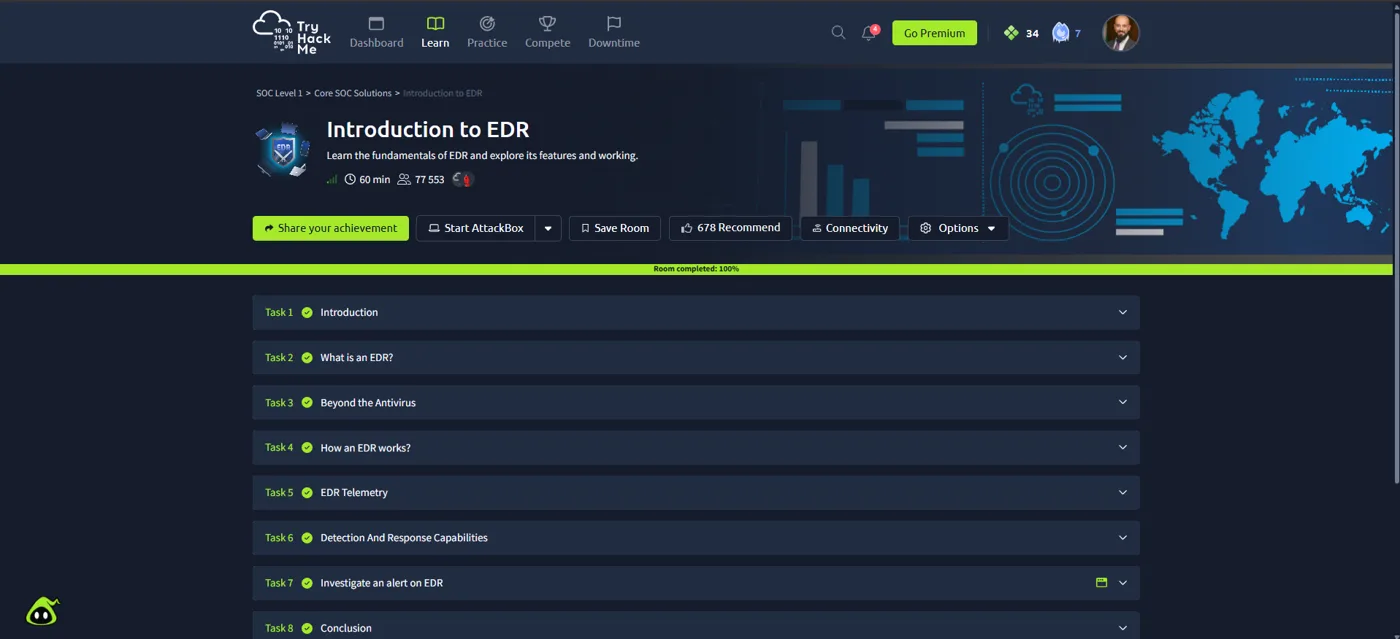
Task: Click the Task 8 completed checkmark
Action: (307, 628)
